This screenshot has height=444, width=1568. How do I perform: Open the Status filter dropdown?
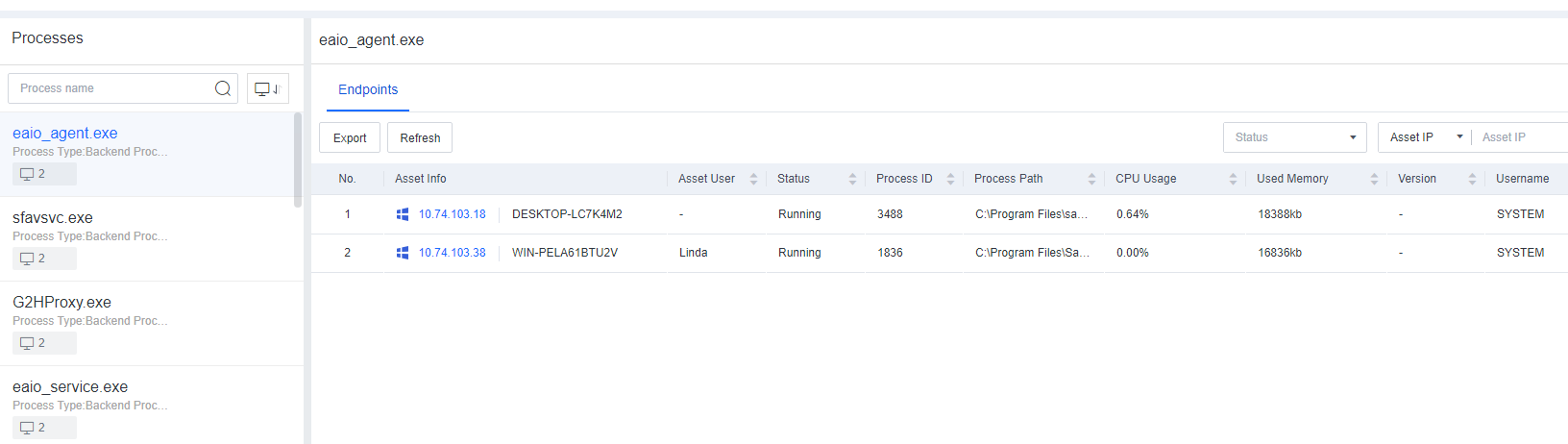pos(1294,137)
